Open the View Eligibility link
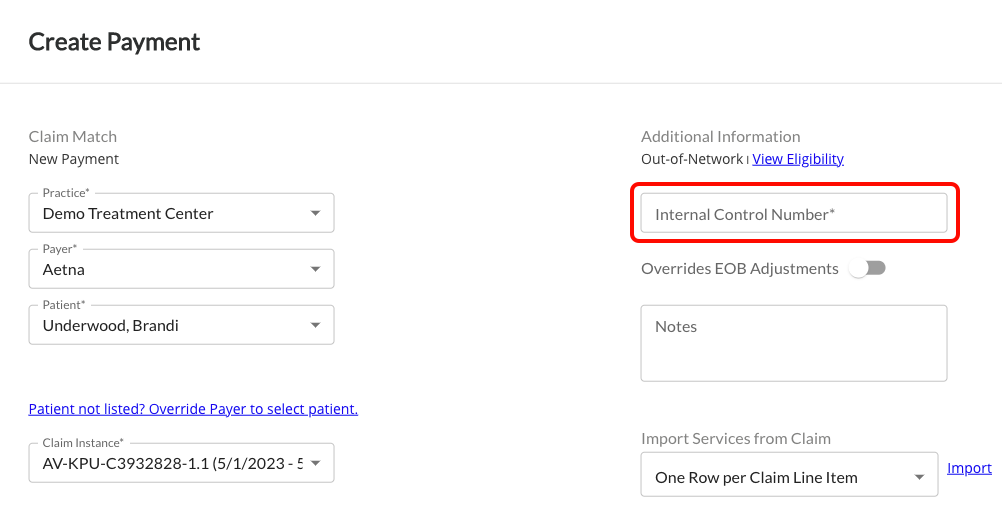This screenshot has height=512, width=1002. [798, 159]
